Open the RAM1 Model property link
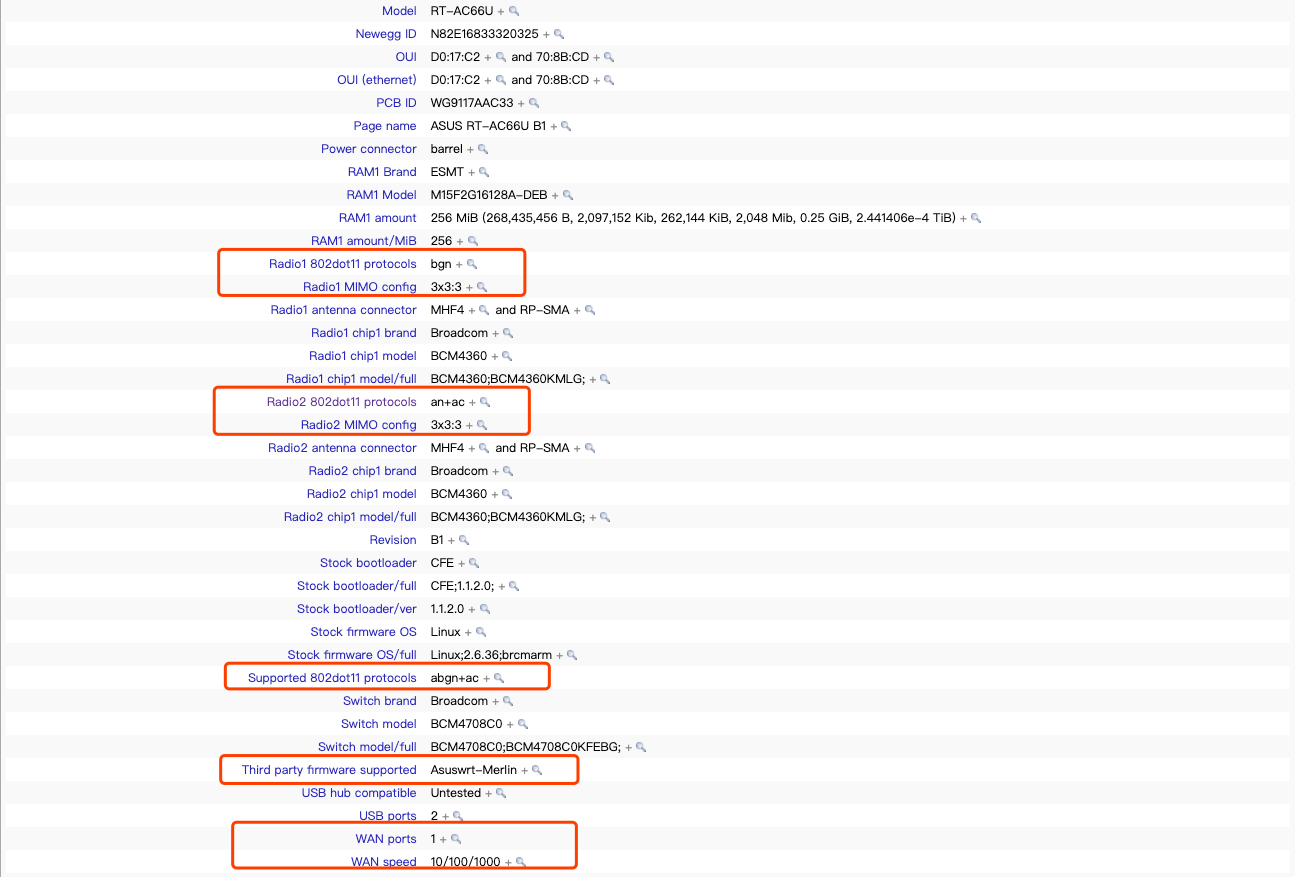Viewport: 1295px width, 877px height. (x=382, y=195)
